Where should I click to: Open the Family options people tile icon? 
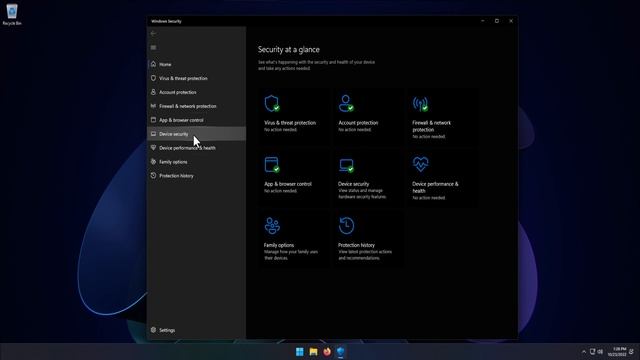coord(272,226)
